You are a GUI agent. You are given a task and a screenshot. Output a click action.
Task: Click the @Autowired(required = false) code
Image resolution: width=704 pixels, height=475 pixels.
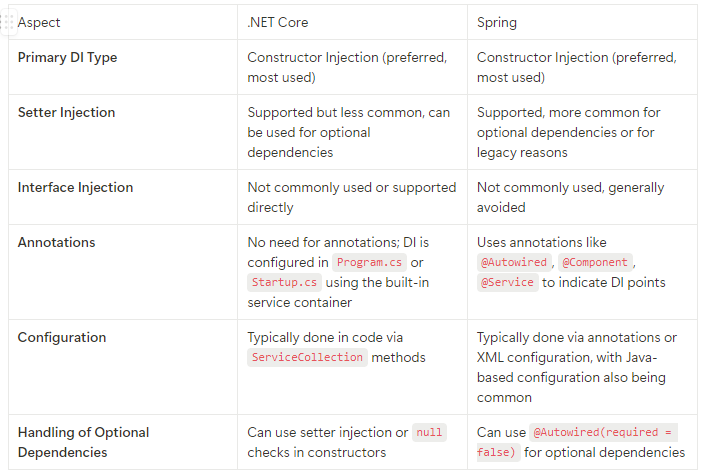point(577,442)
